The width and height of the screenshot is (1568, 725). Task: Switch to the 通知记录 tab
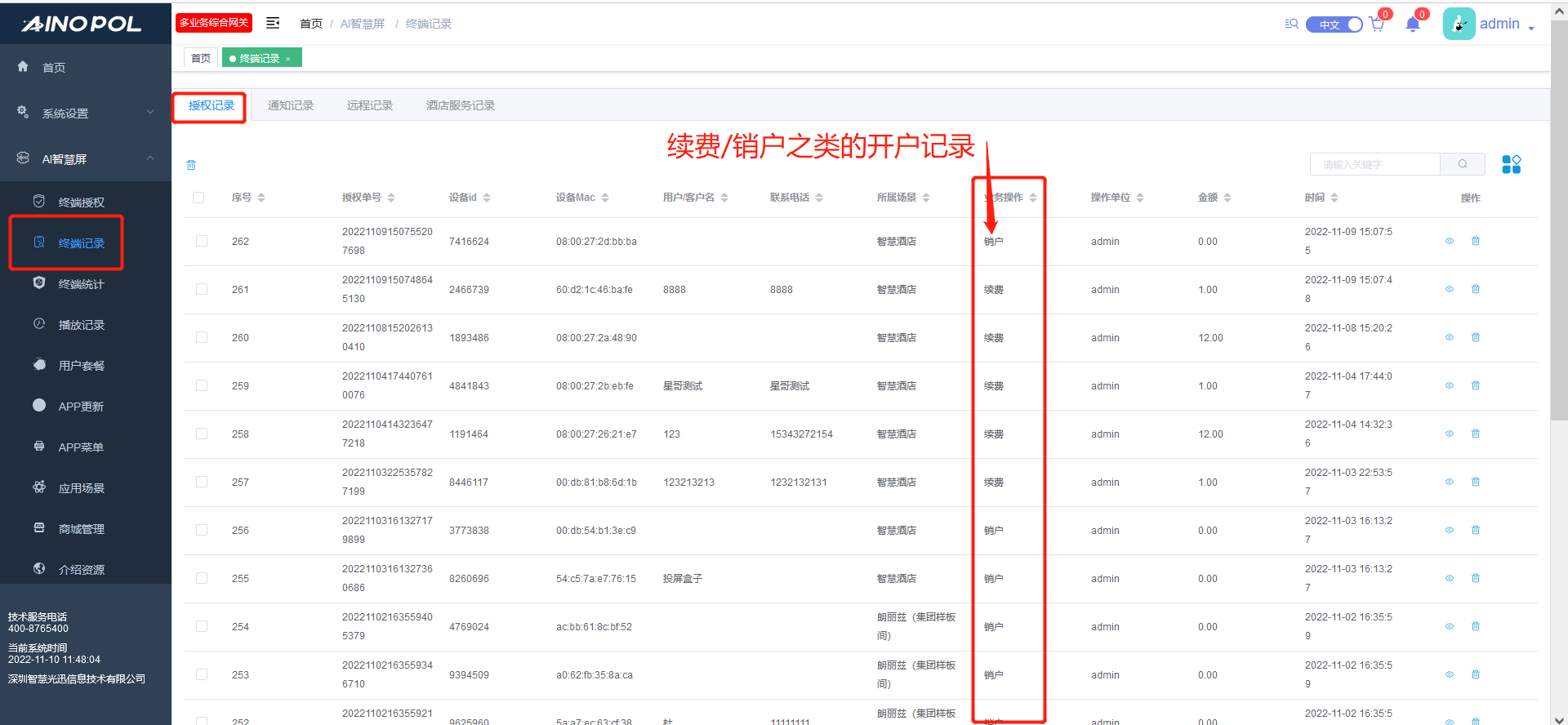tap(291, 105)
